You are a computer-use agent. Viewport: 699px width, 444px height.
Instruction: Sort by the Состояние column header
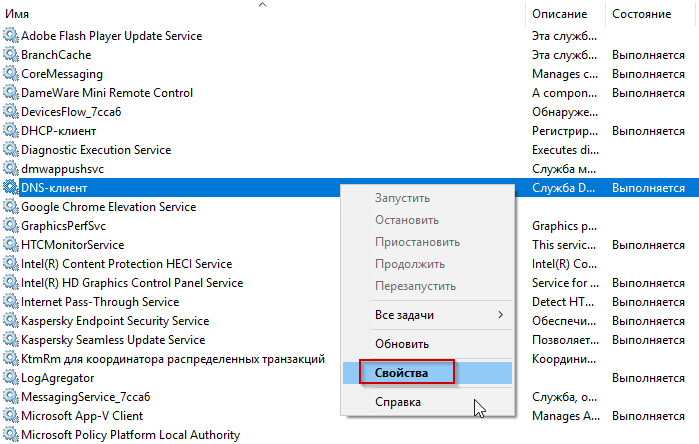642,14
